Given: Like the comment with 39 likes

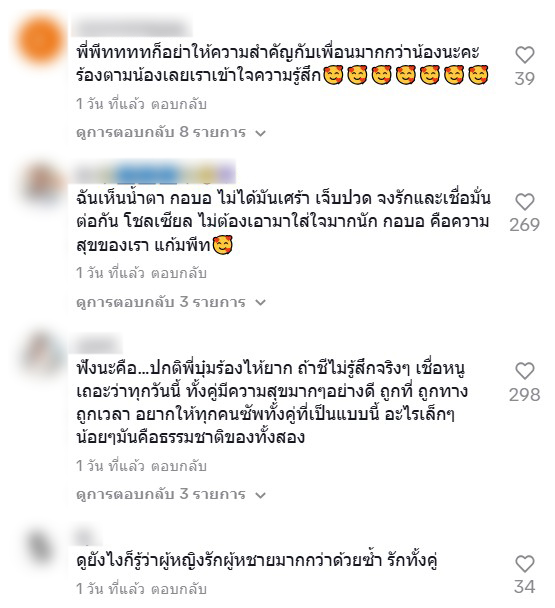Looking at the screenshot, I should [x=525, y=55].
